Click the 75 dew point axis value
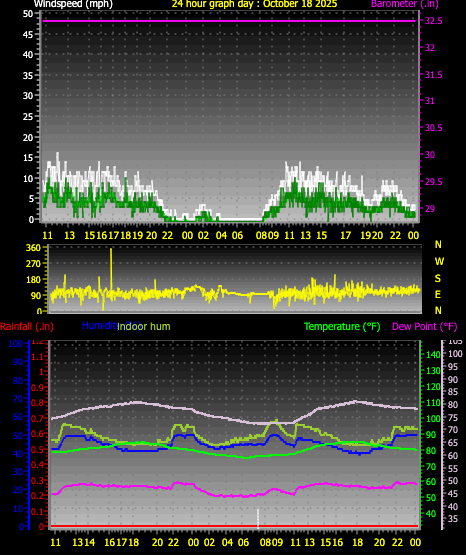 coord(453,418)
